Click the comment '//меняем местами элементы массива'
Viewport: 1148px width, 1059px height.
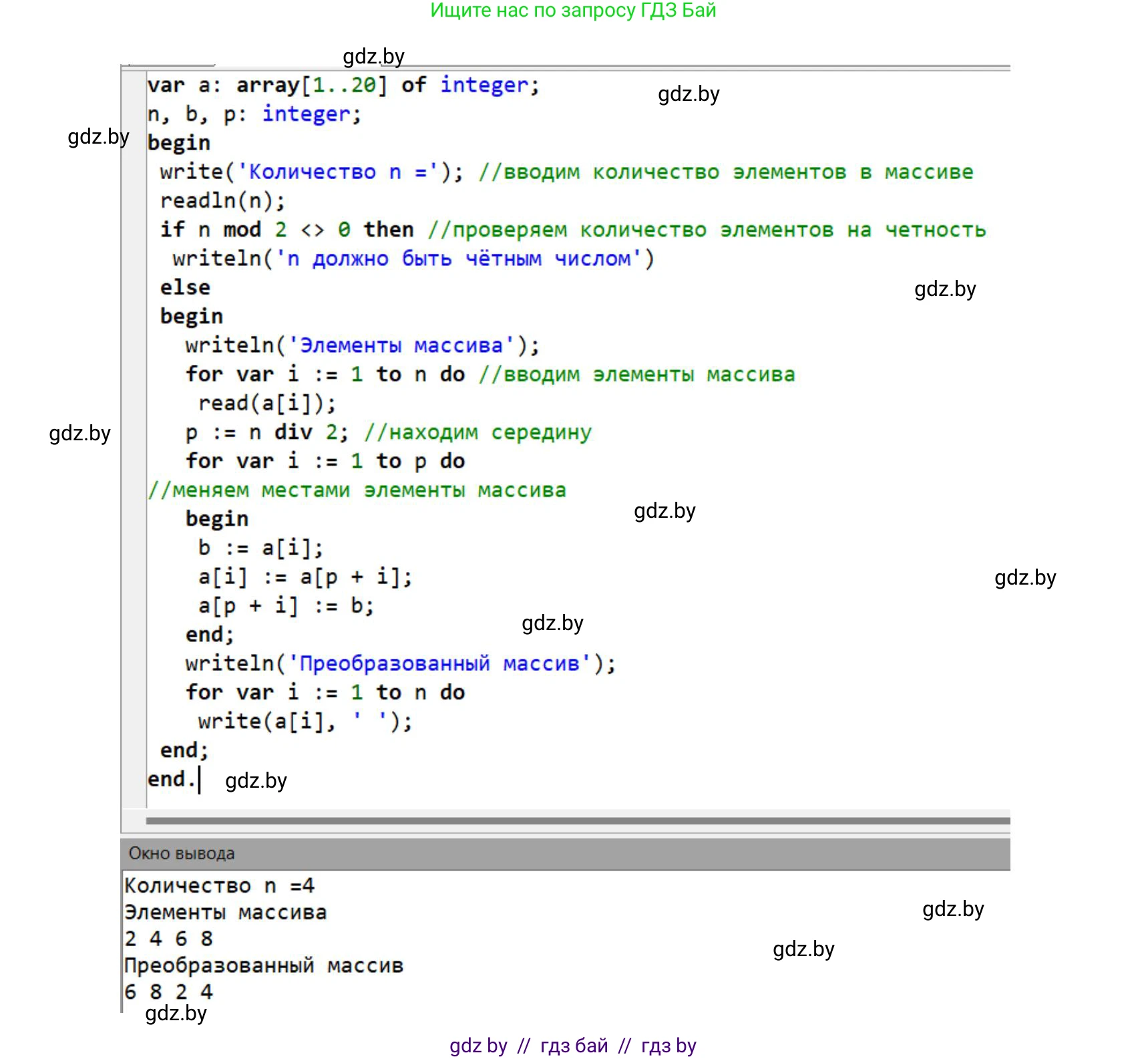[x=357, y=490]
